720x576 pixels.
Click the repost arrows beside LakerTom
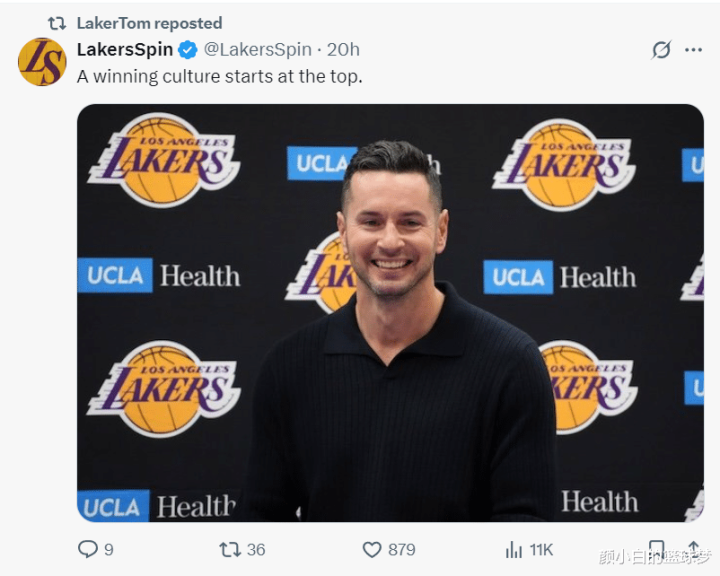pyautogui.click(x=57, y=23)
